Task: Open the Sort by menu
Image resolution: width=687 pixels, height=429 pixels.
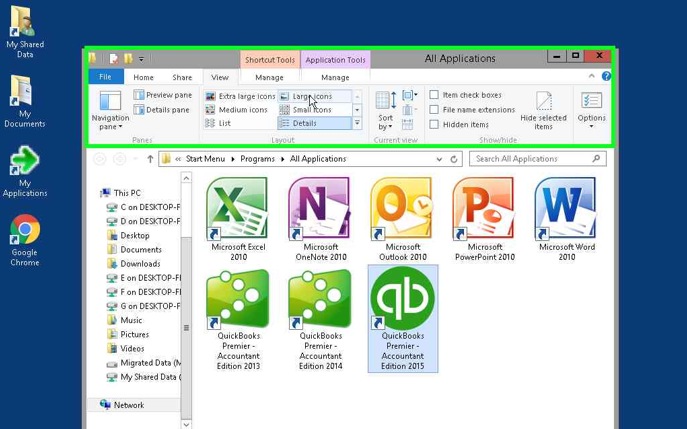Action: click(386, 110)
